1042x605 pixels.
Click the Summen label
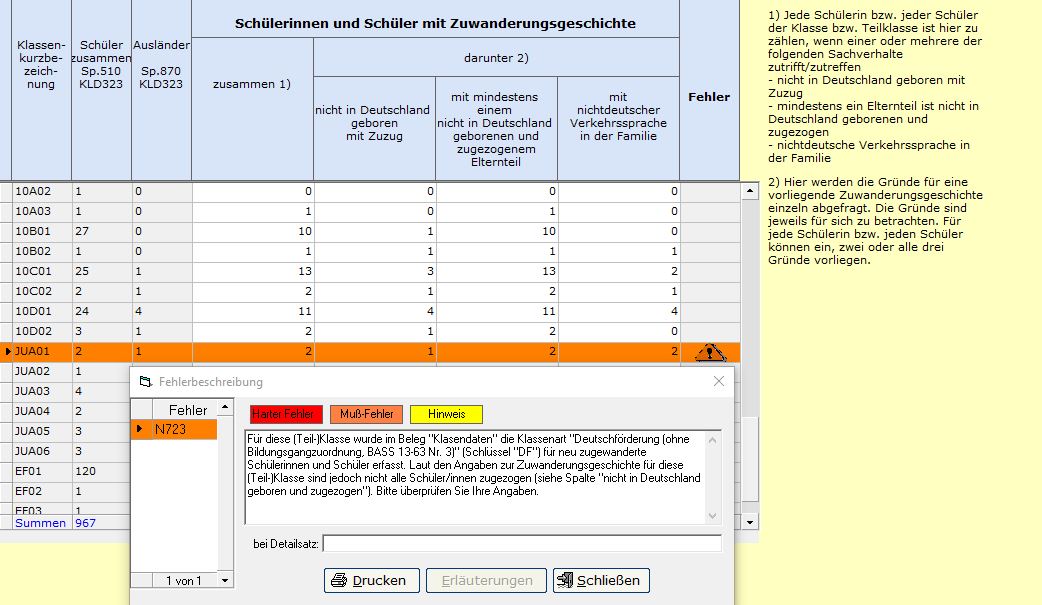[41, 523]
